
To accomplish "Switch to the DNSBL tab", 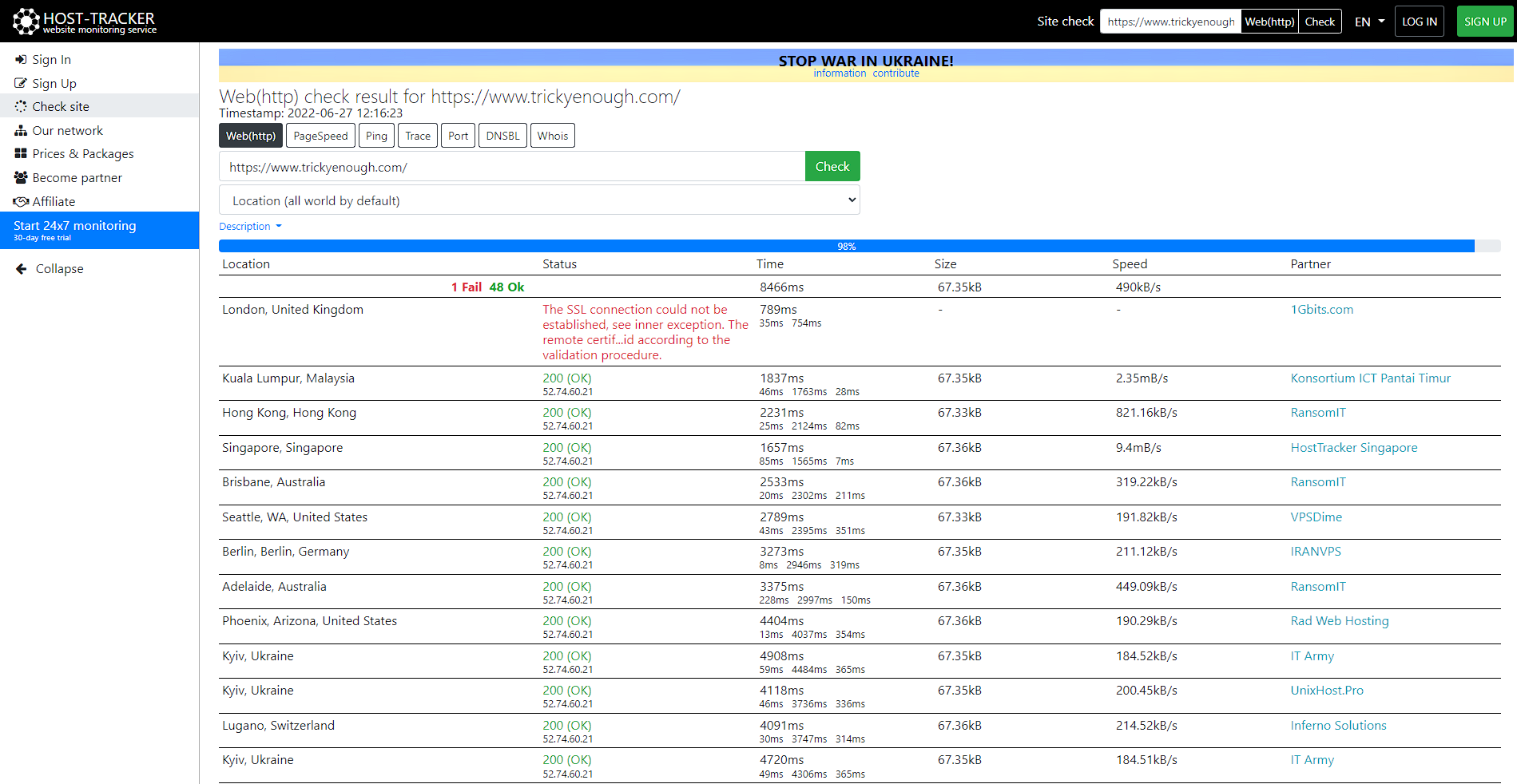I will 502,136.
